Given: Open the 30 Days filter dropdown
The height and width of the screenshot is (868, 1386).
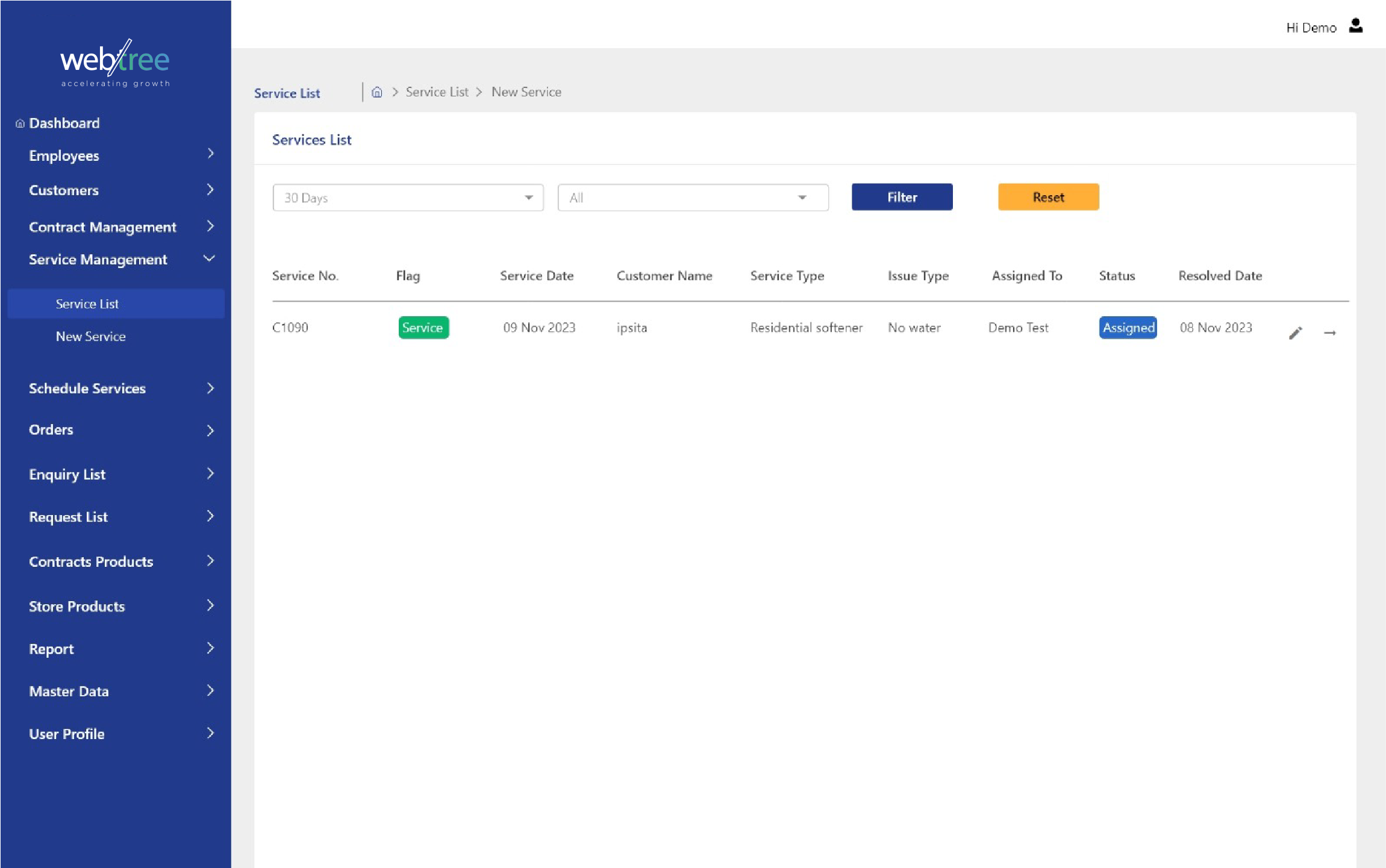Looking at the screenshot, I should point(407,197).
